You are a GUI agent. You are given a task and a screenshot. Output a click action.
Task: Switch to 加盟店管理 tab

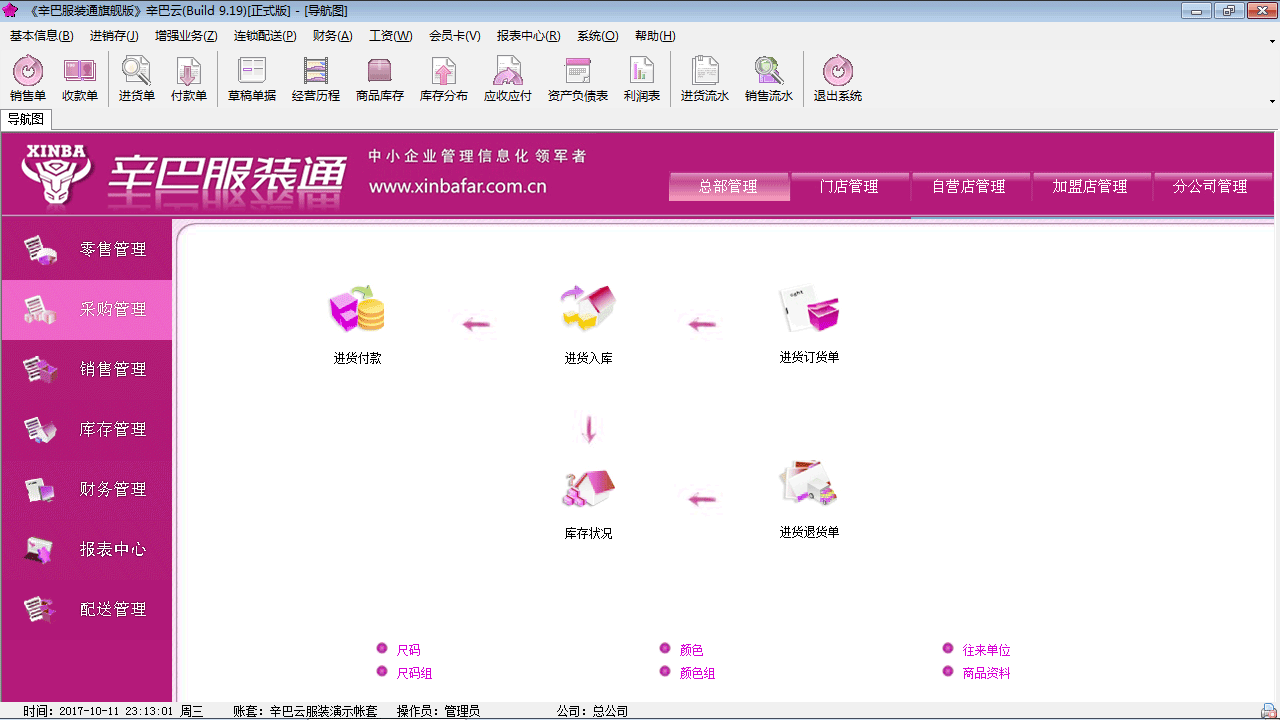click(x=1090, y=186)
